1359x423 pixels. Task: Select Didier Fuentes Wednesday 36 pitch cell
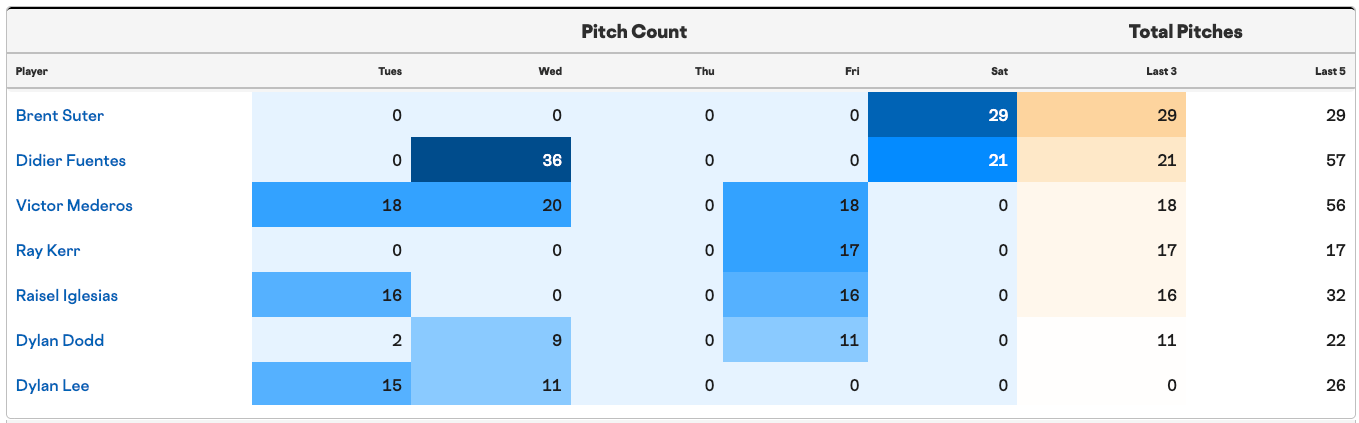(491, 160)
